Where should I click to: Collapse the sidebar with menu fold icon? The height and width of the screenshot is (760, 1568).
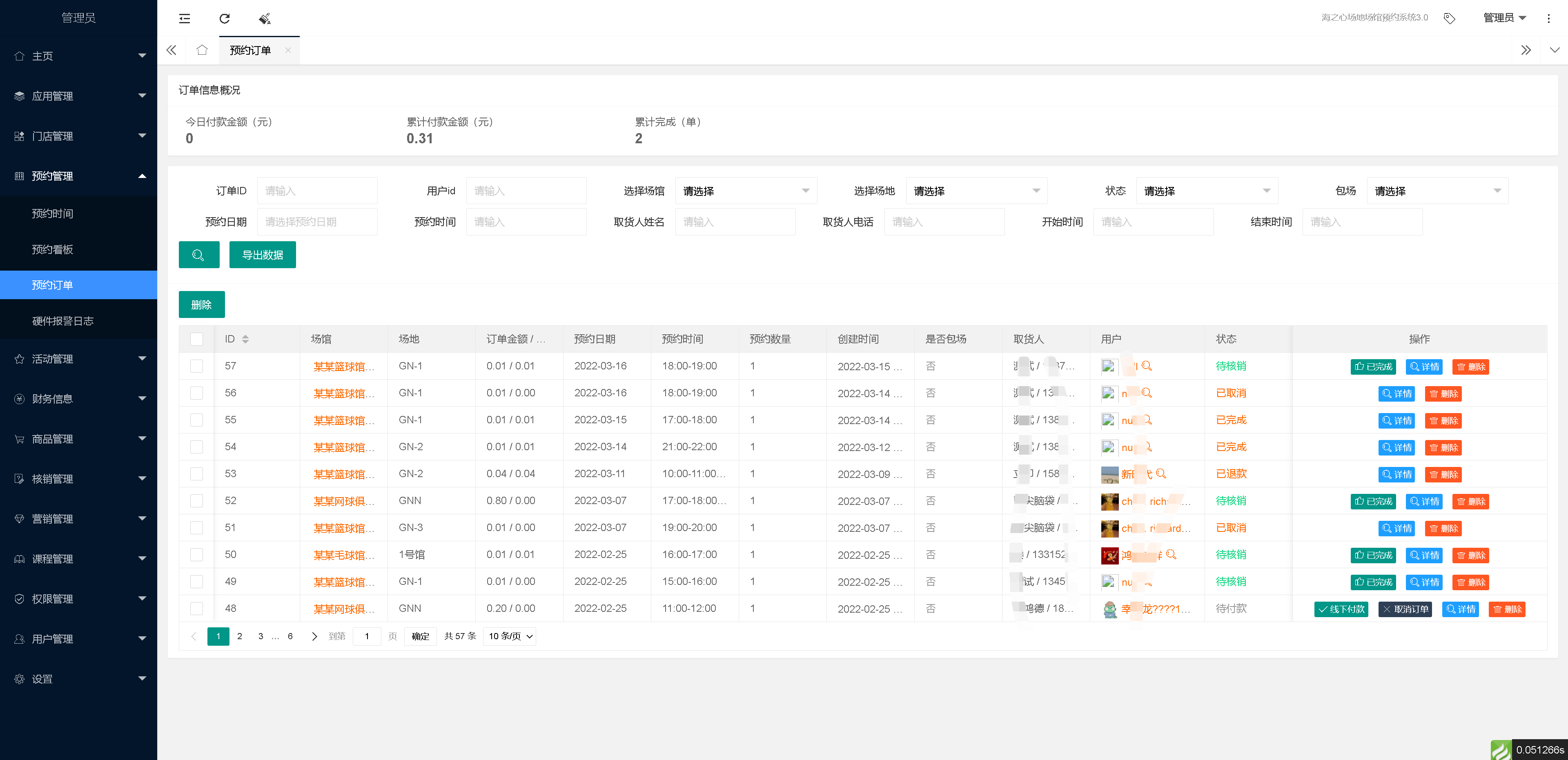click(x=185, y=18)
